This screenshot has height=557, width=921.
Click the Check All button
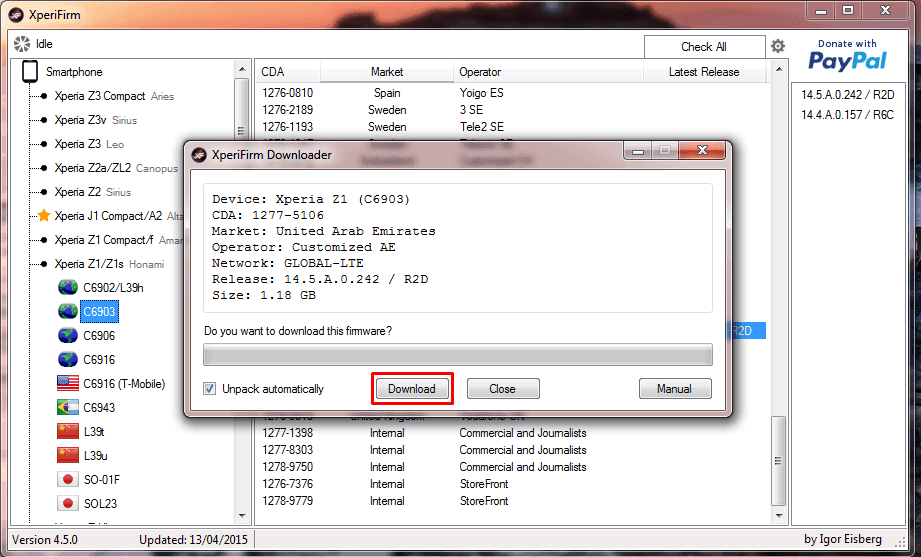(704, 46)
